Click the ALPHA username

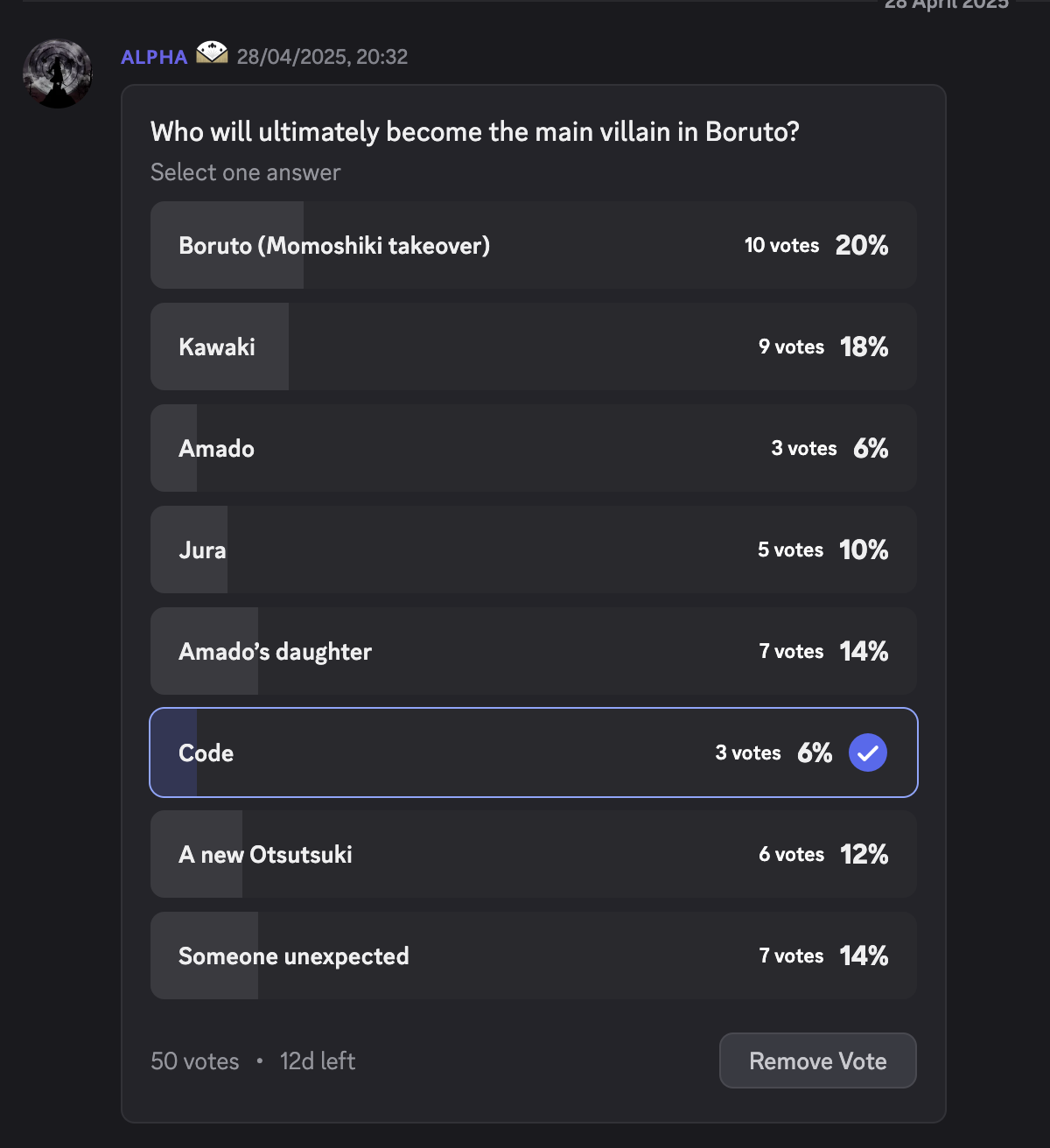[x=154, y=57]
